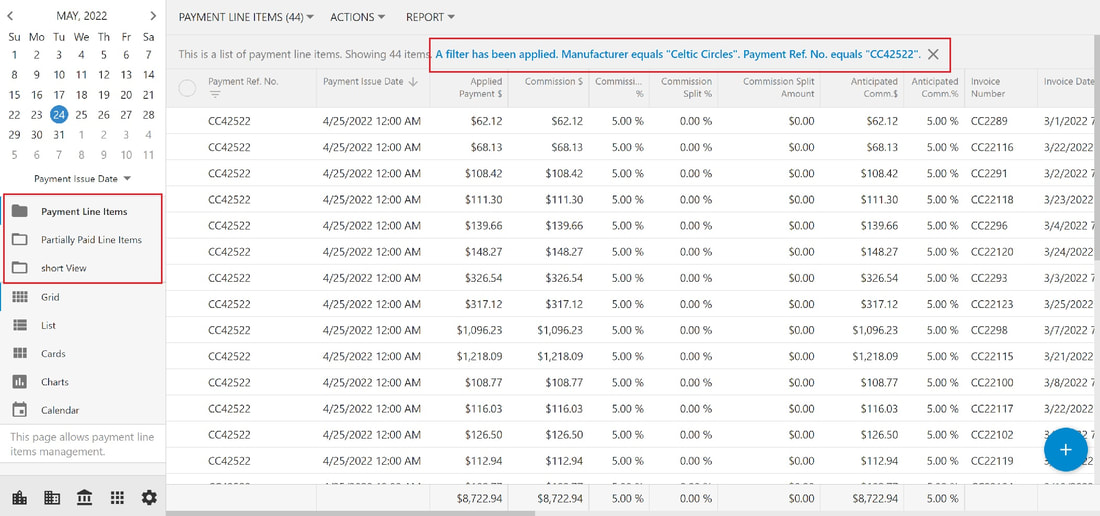Toggle the select-all circle in table header
The image size is (1100, 516).
click(187, 88)
